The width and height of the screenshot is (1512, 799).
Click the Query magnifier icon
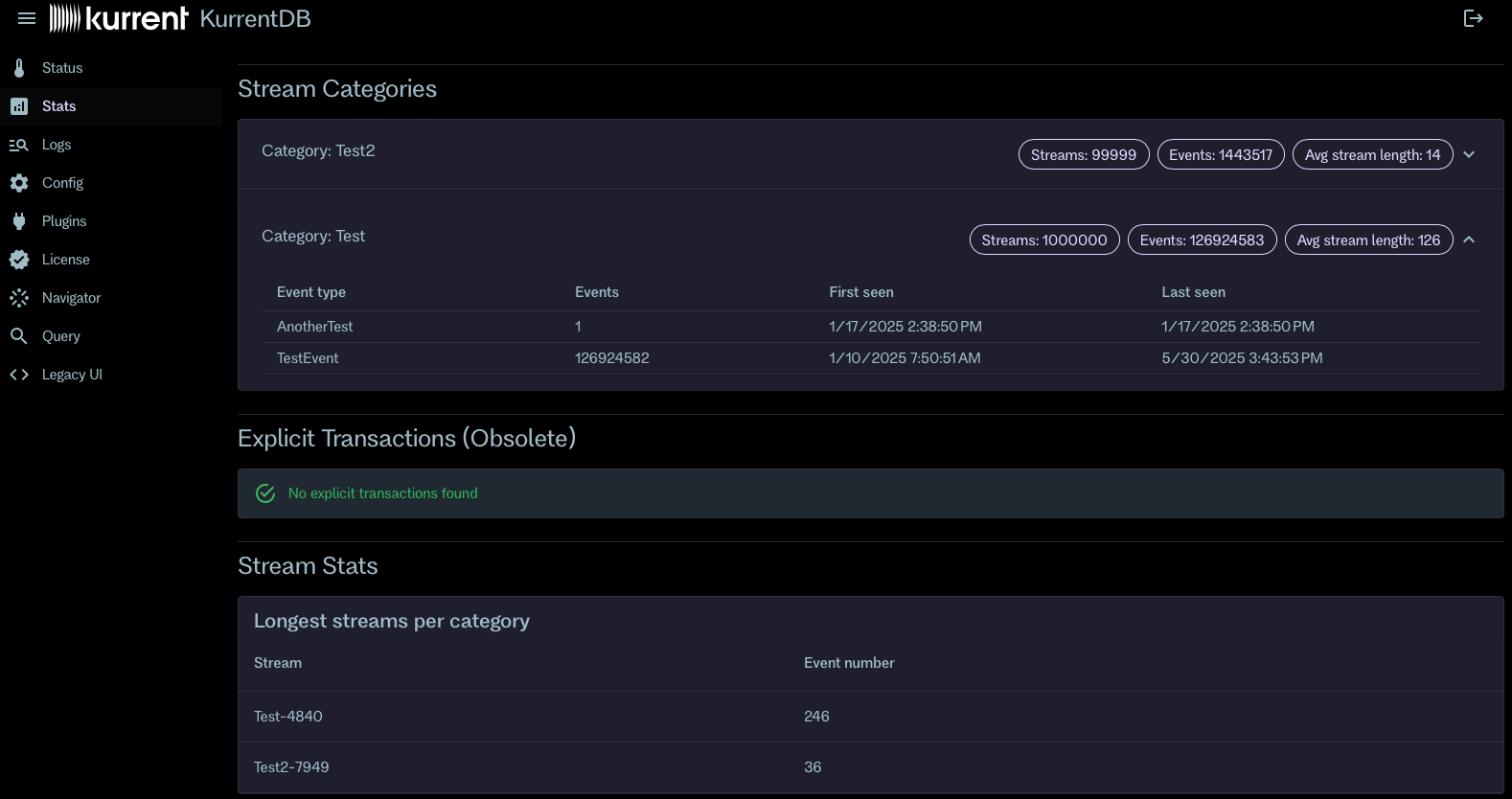coord(19,336)
